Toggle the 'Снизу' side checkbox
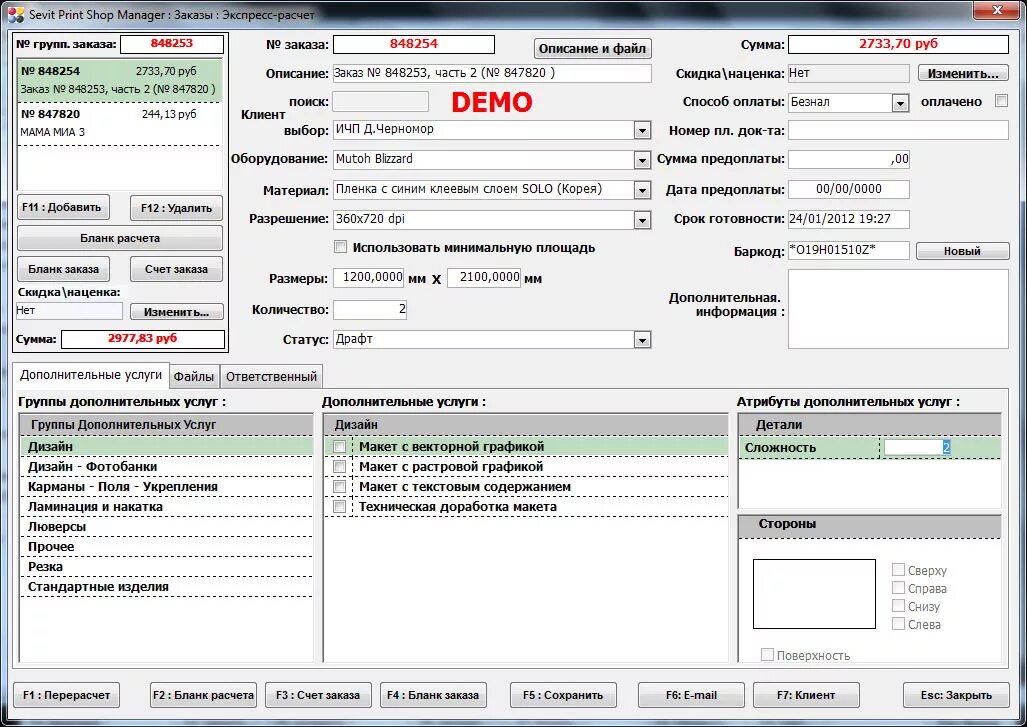 (x=899, y=606)
